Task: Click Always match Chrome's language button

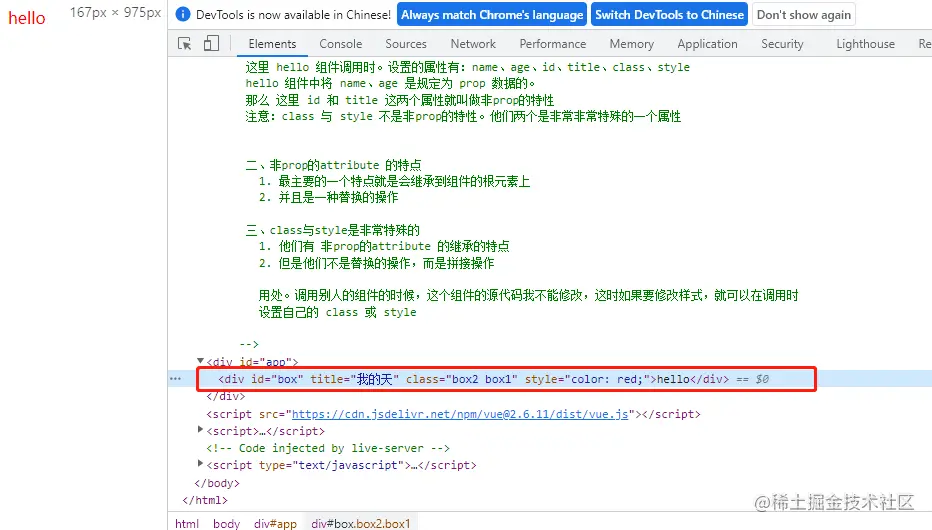Action: (x=492, y=15)
